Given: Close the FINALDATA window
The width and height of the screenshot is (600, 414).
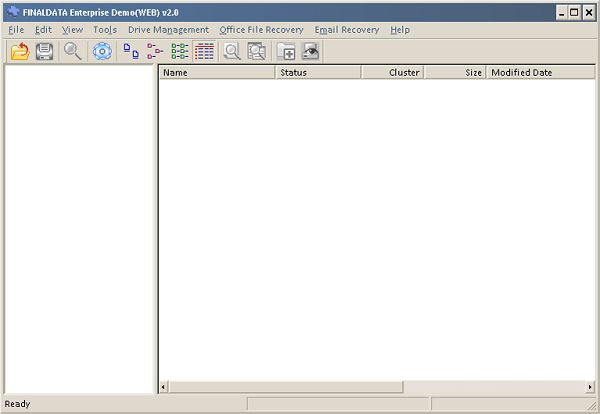Looking at the screenshot, I should [x=589, y=13].
